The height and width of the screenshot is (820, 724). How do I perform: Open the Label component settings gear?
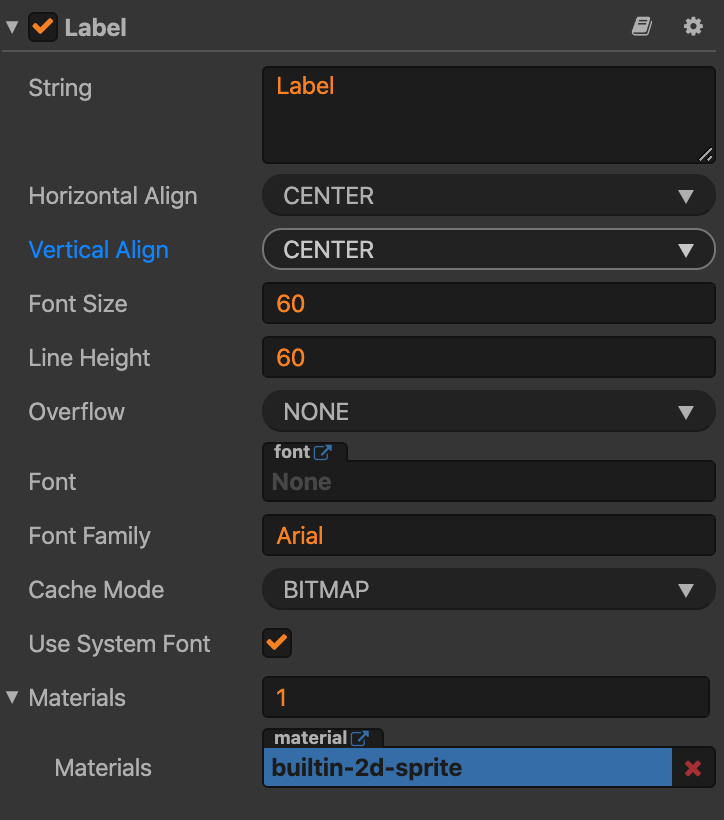pyautogui.click(x=693, y=27)
